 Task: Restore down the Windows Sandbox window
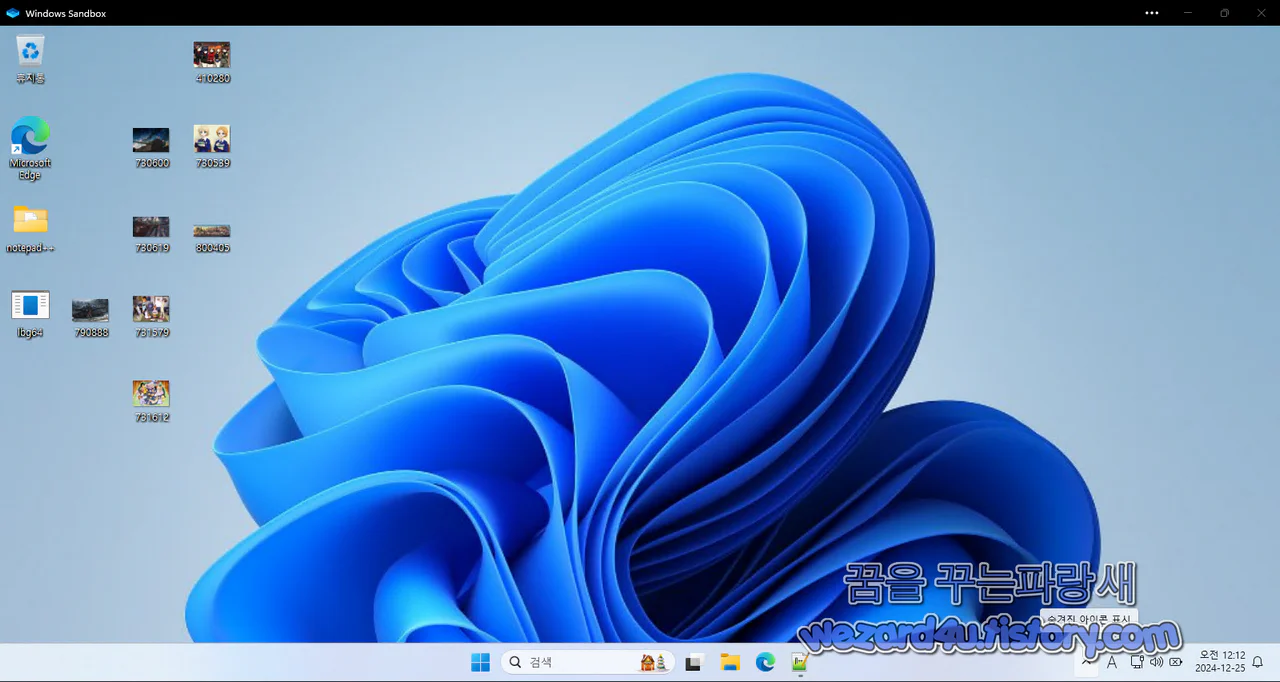1224,13
